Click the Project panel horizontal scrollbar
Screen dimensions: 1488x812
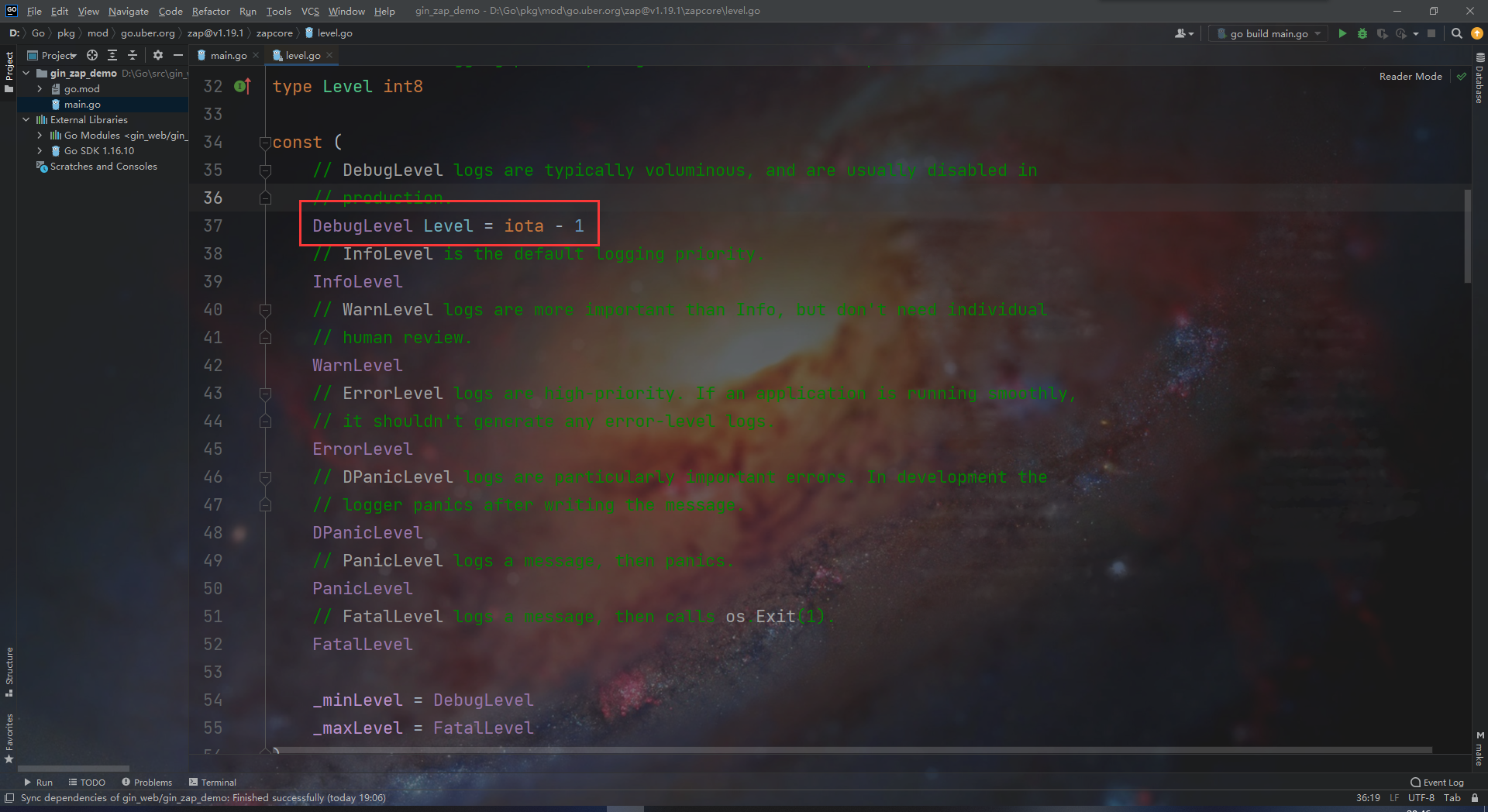tap(74, 769)
